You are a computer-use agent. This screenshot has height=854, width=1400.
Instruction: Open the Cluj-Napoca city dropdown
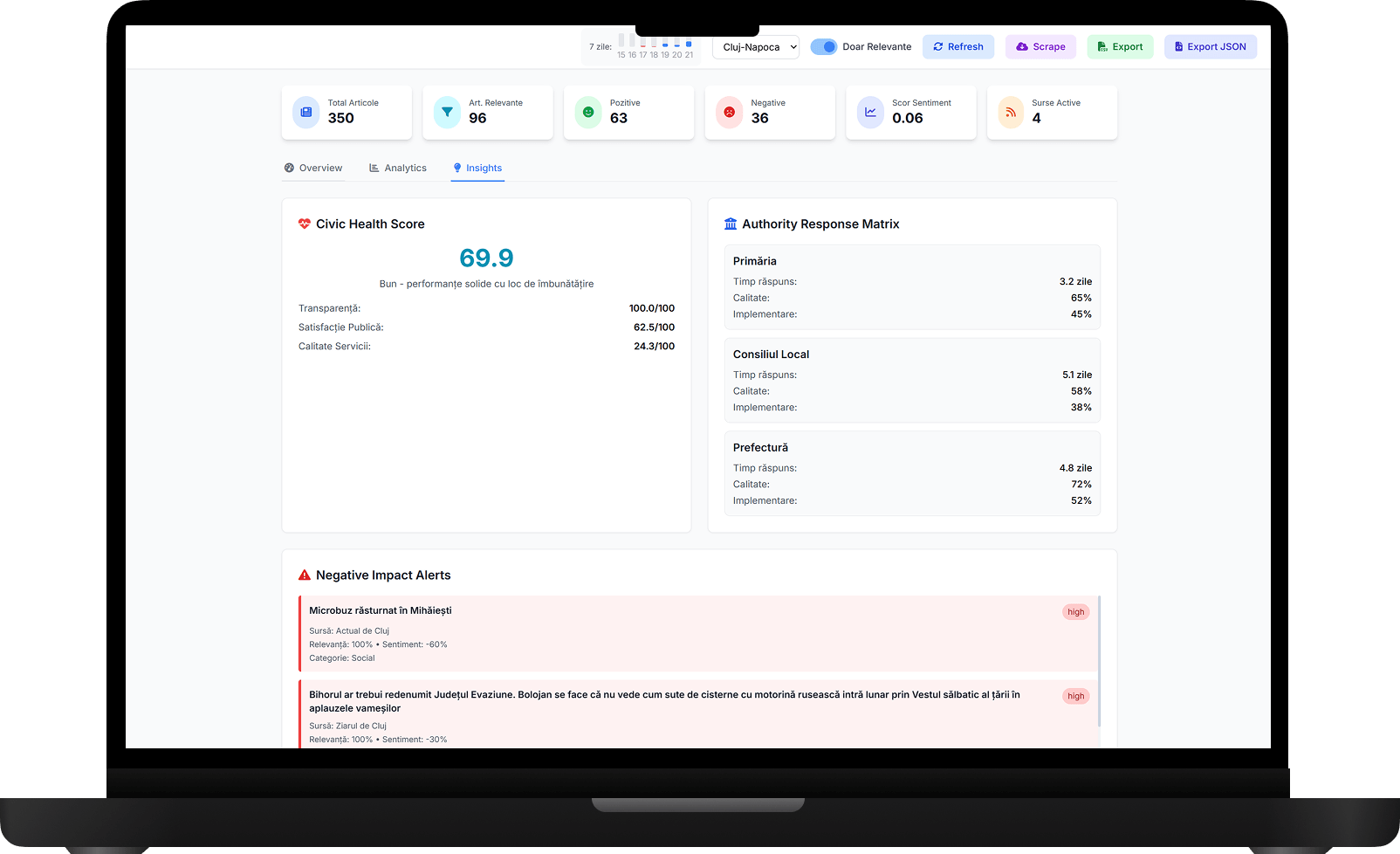(x=756, y=47)
